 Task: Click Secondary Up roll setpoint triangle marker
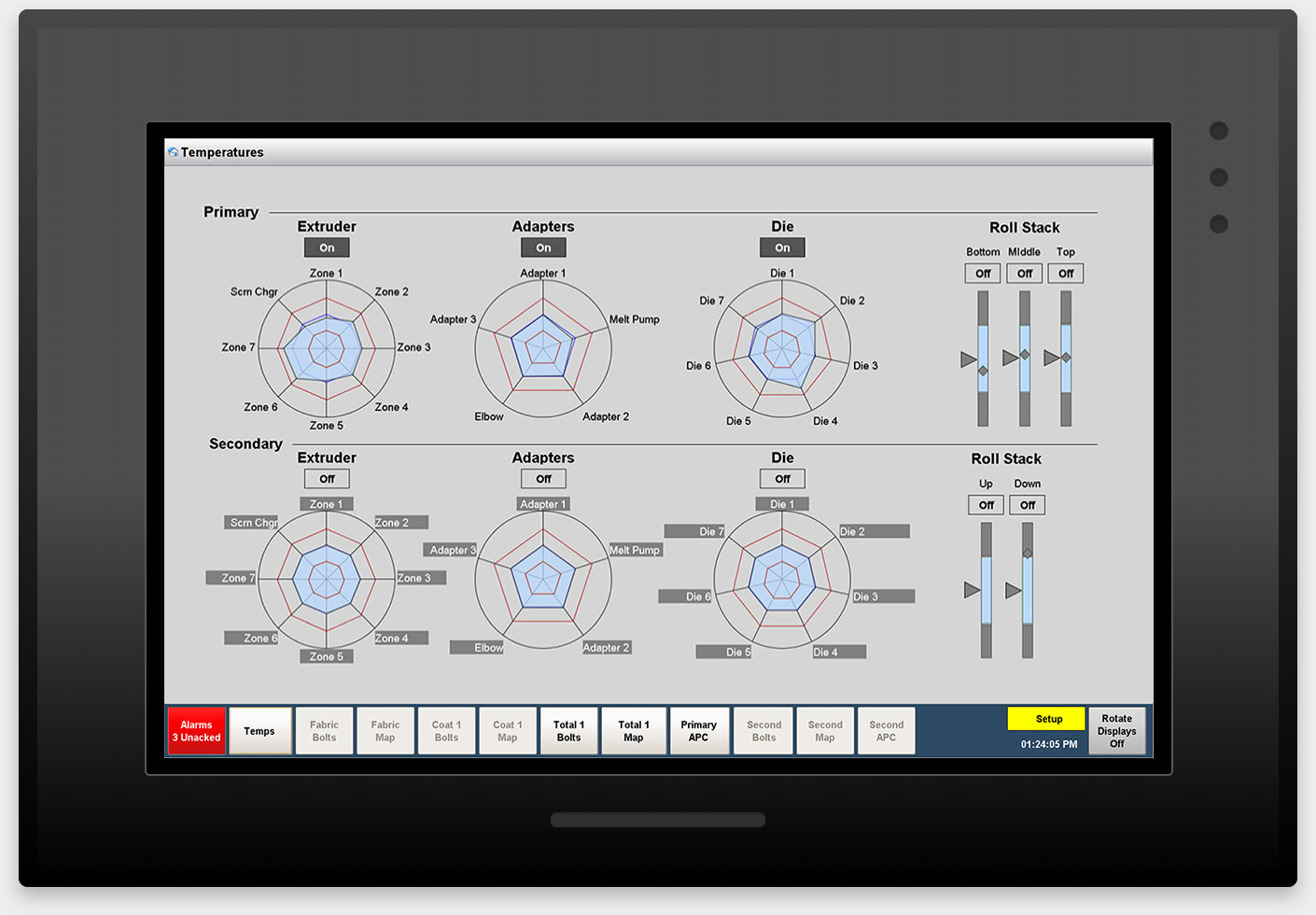972,590
